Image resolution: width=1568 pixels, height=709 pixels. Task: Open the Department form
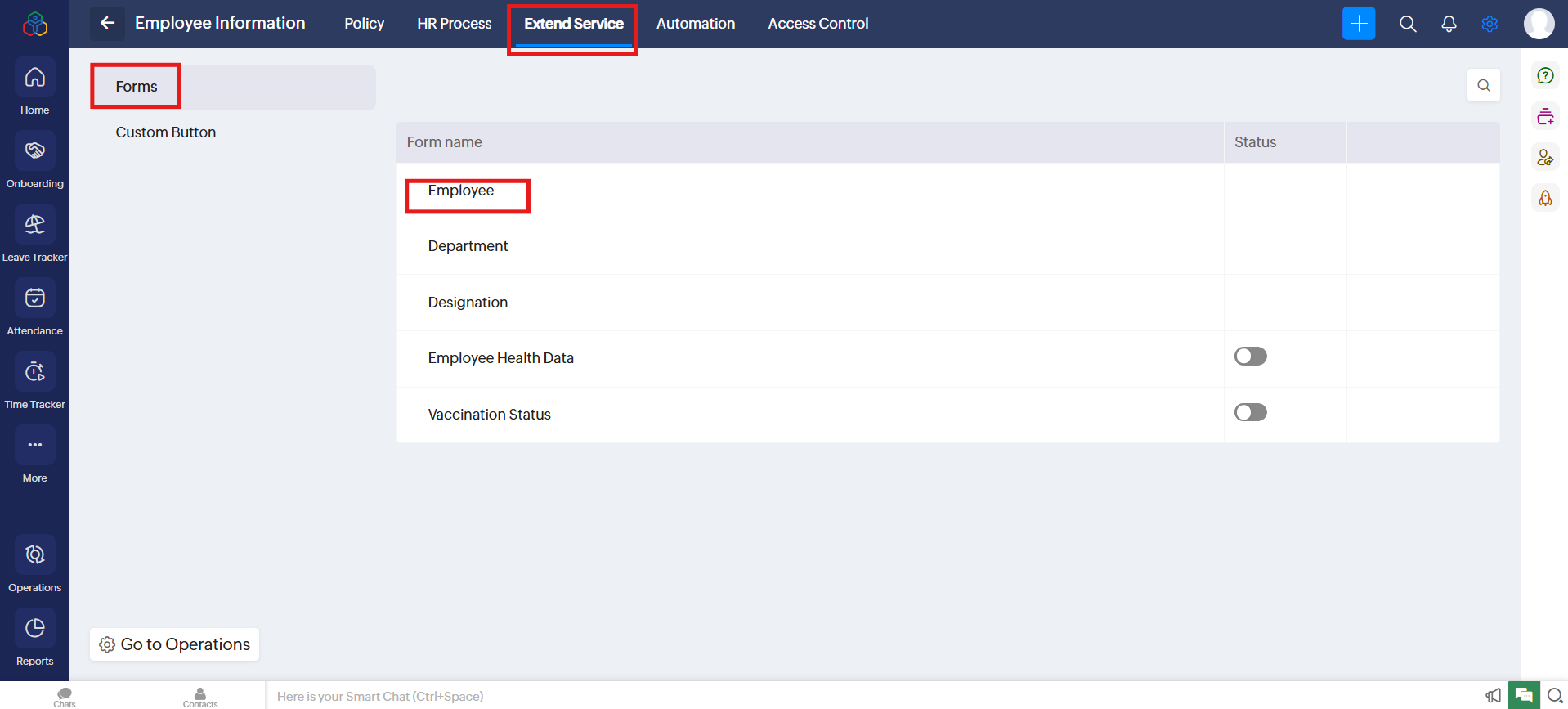pos(468,246)
